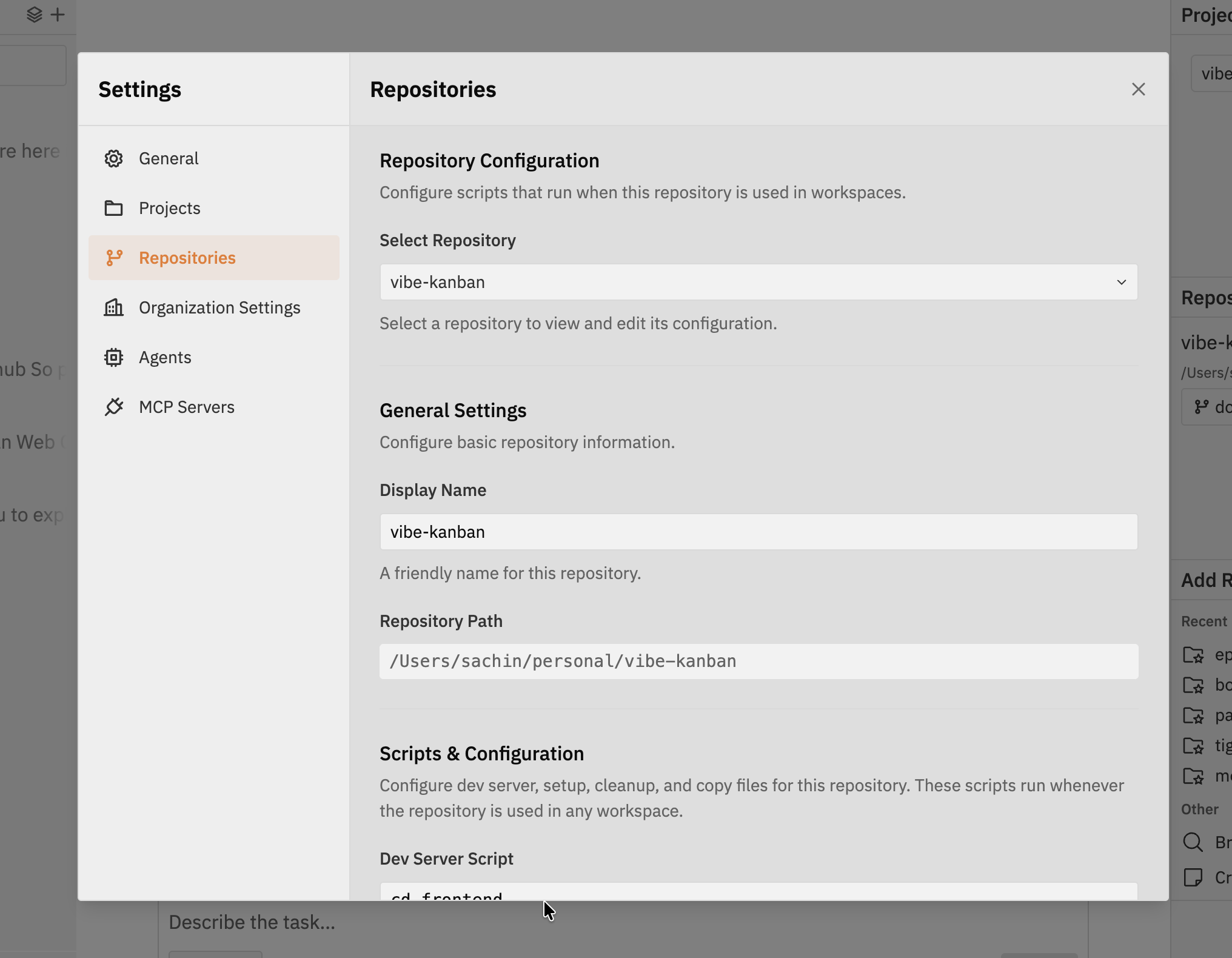Click the plus icon next to the layers icon
Screen dimensions: 1232x958
pyautogui.click(x=58, y=15)
